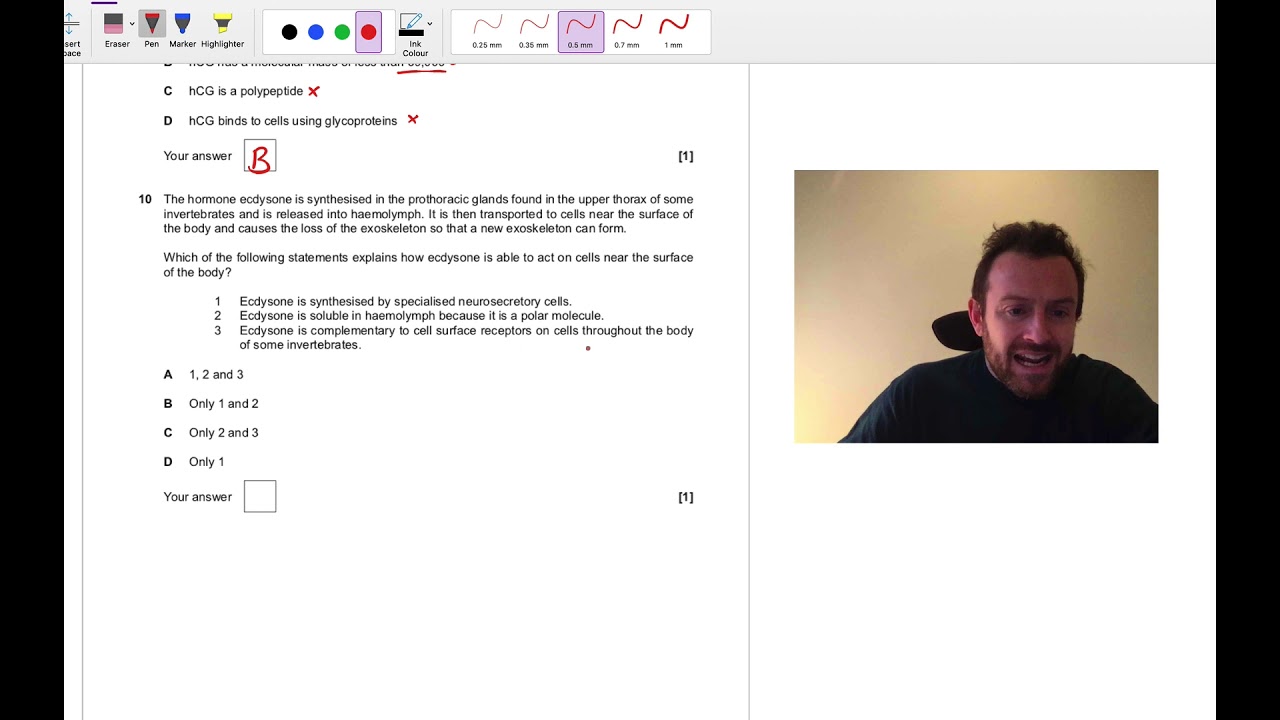Click the Insert Space tool

click(72, 33)
